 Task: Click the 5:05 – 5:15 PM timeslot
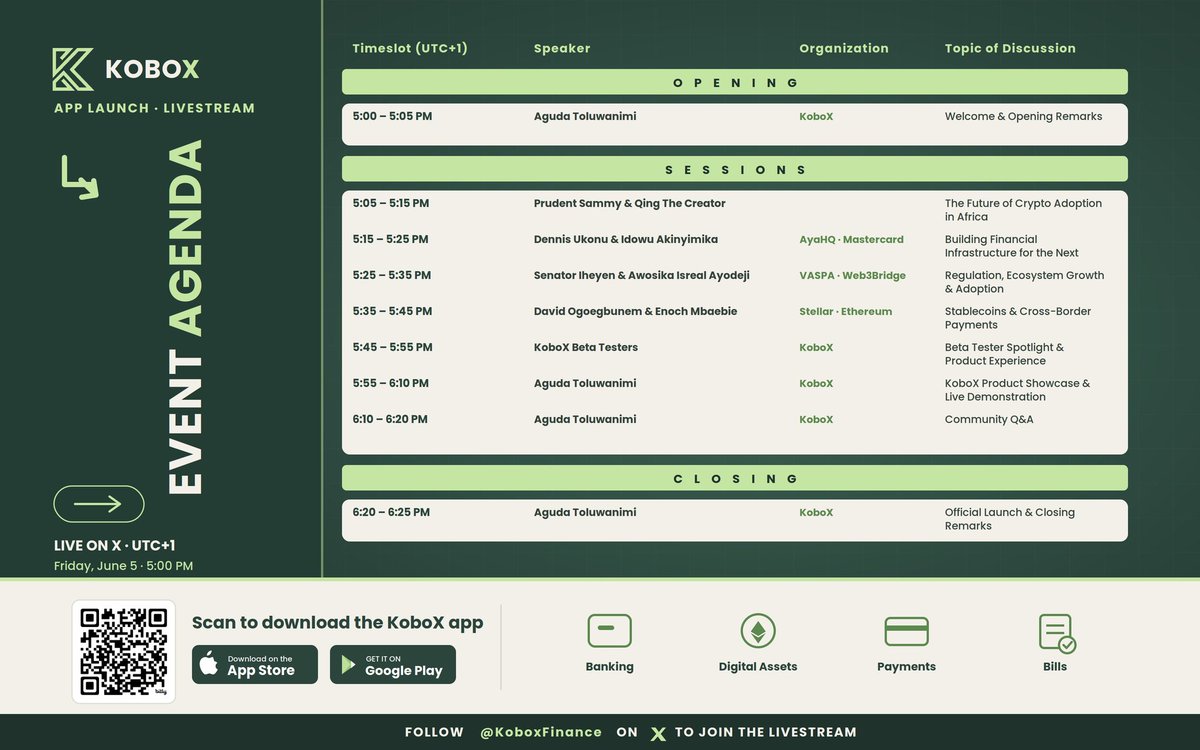(391, 203)
